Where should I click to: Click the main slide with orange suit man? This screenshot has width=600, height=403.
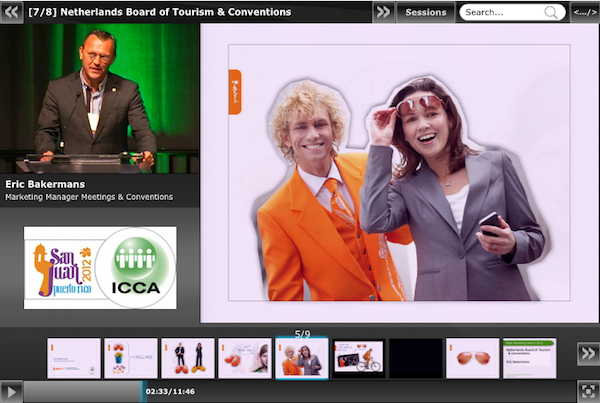pyautogui.click(x=399, y=173)
